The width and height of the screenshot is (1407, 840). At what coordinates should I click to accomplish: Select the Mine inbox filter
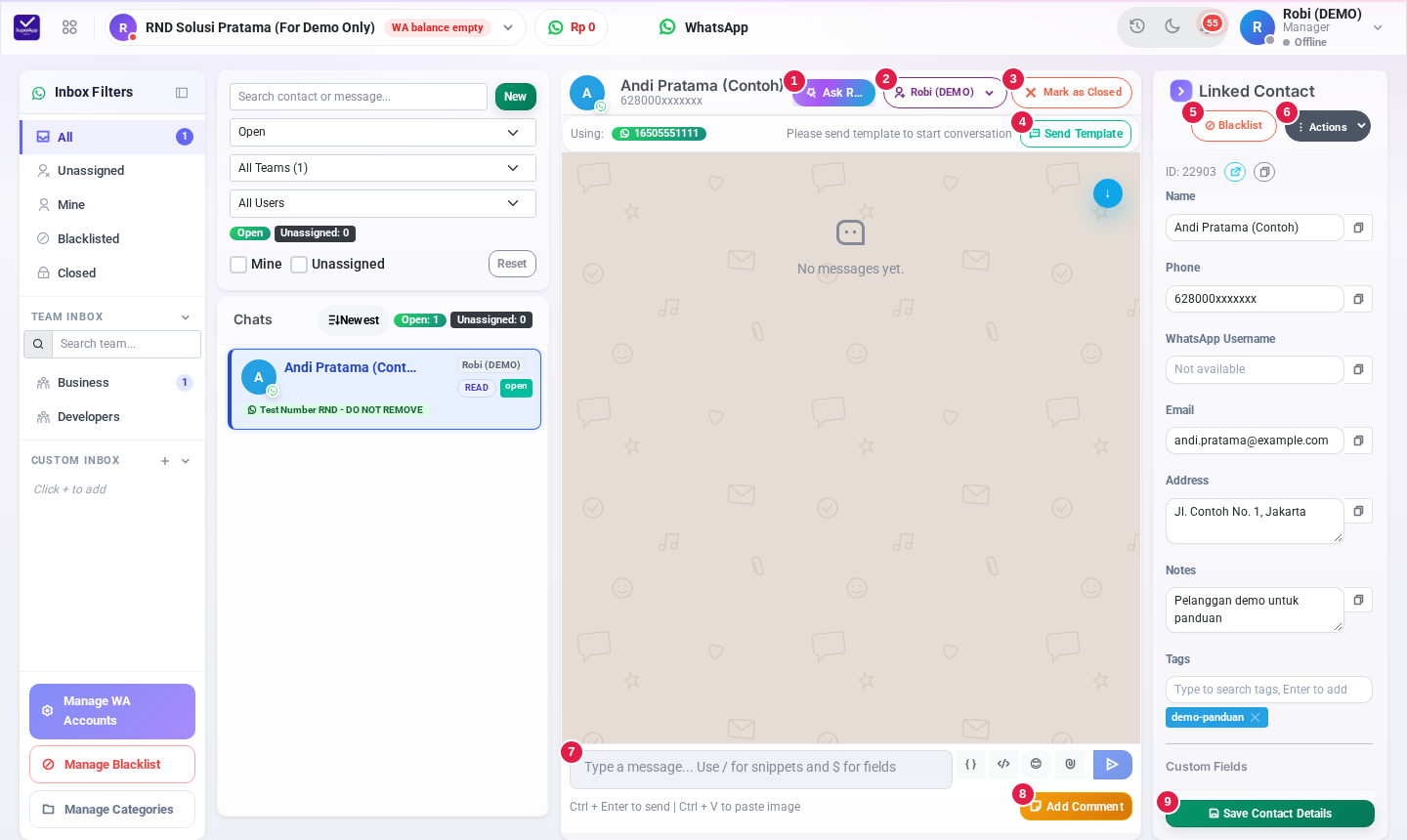pyautogui.click(x=112, y=205)
